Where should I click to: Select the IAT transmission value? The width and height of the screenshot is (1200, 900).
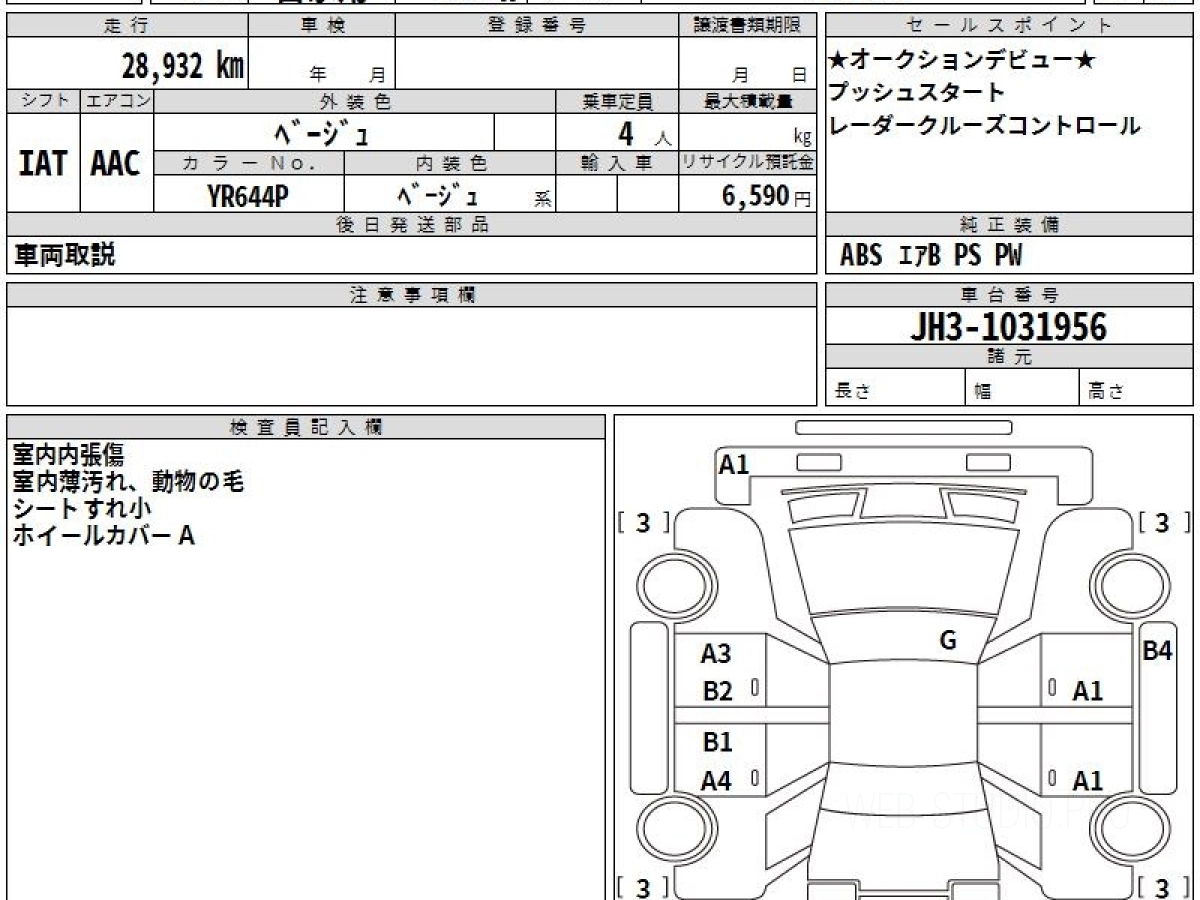pos(43,164)
